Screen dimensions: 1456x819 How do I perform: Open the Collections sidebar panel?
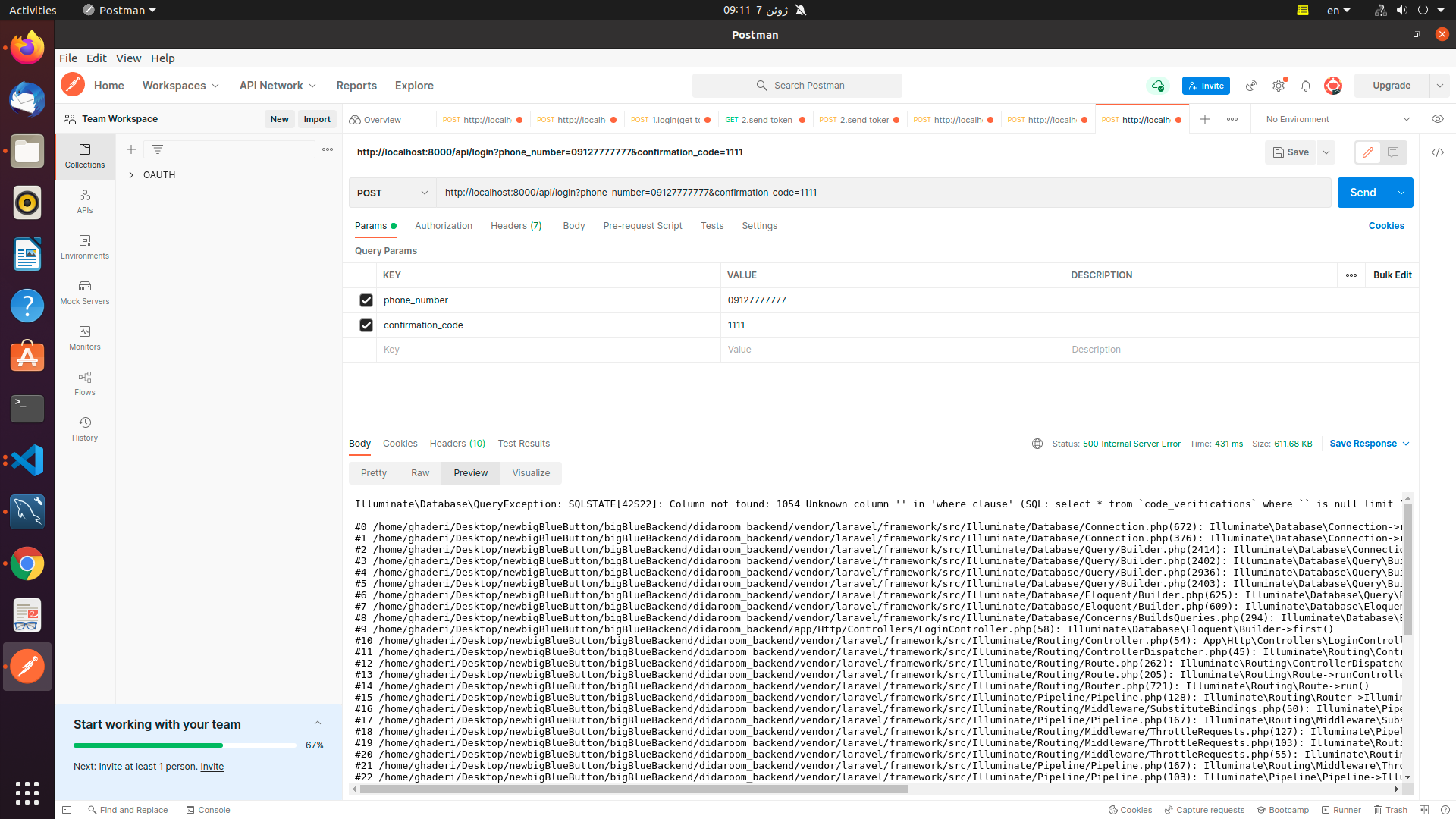85,156
